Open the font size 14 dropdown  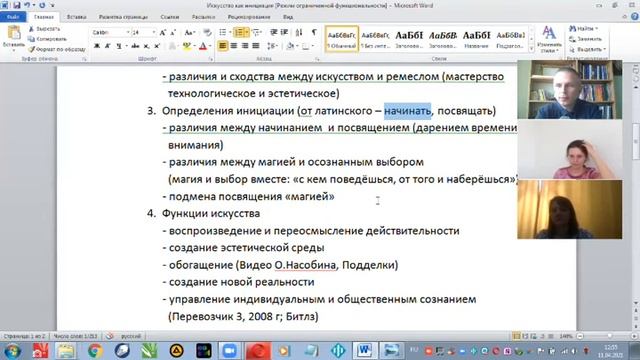[154, 32]
